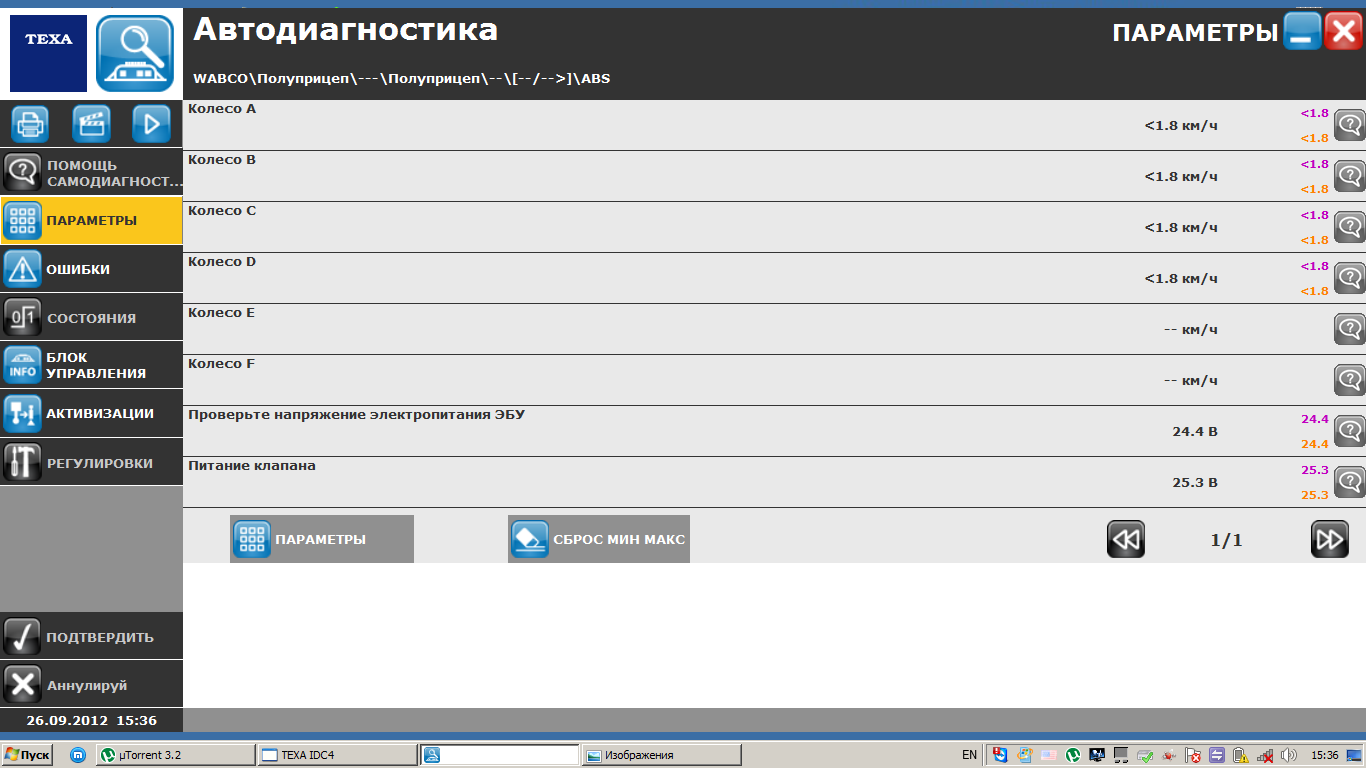
Task: Open help for Колесо E parameter
Action: click(x=1349, y=329)
